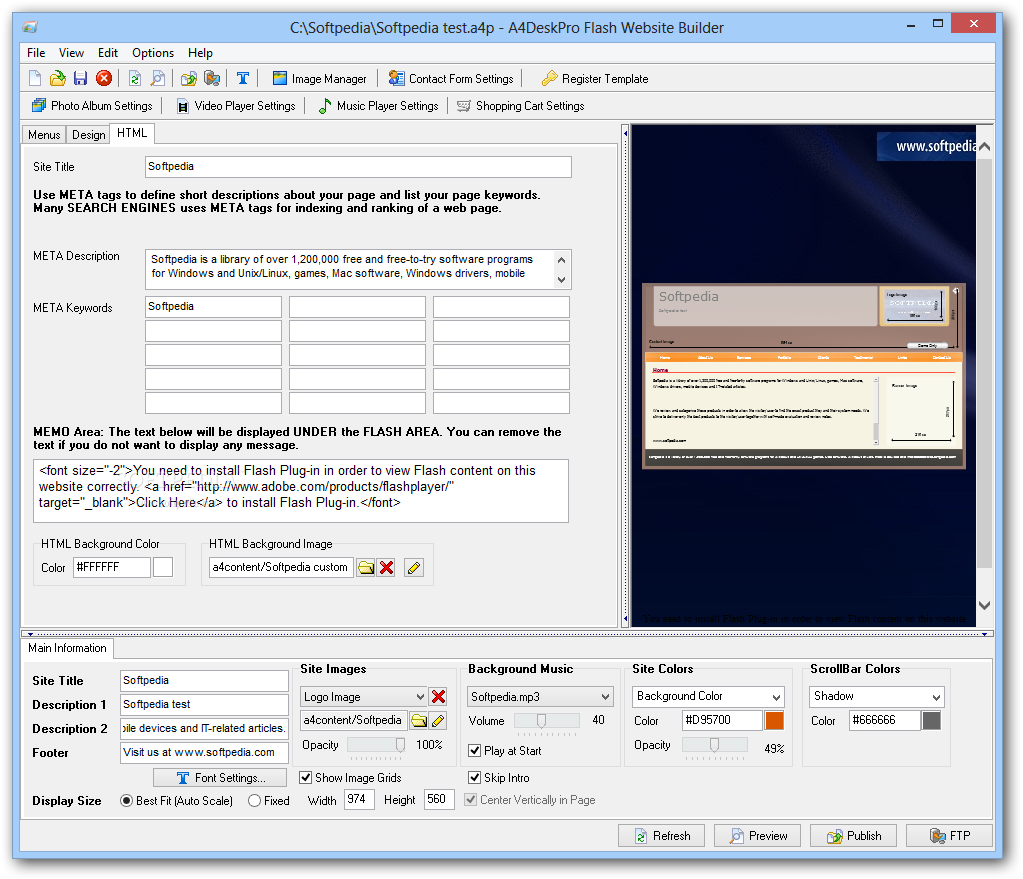Select Best Fit (Auto Scale) display size
The width and height of the screenshot is (1023, 879).
pyautogui.click(x=127, y=801)
